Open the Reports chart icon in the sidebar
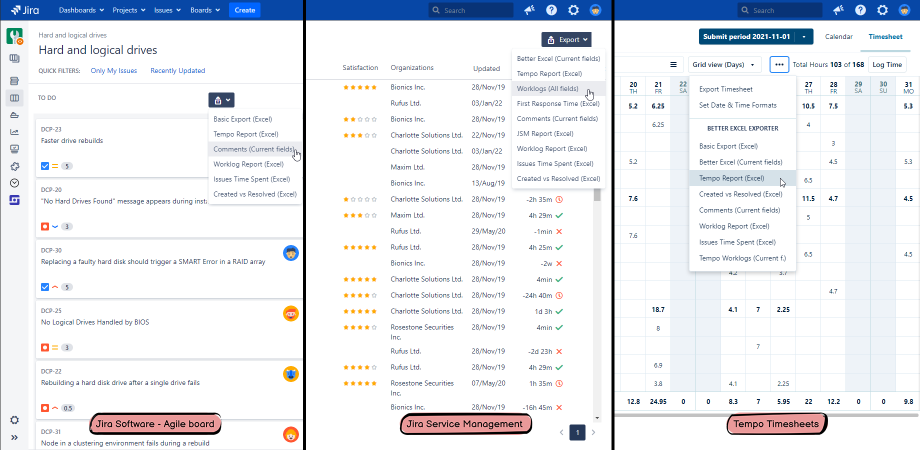 (15, 132)
